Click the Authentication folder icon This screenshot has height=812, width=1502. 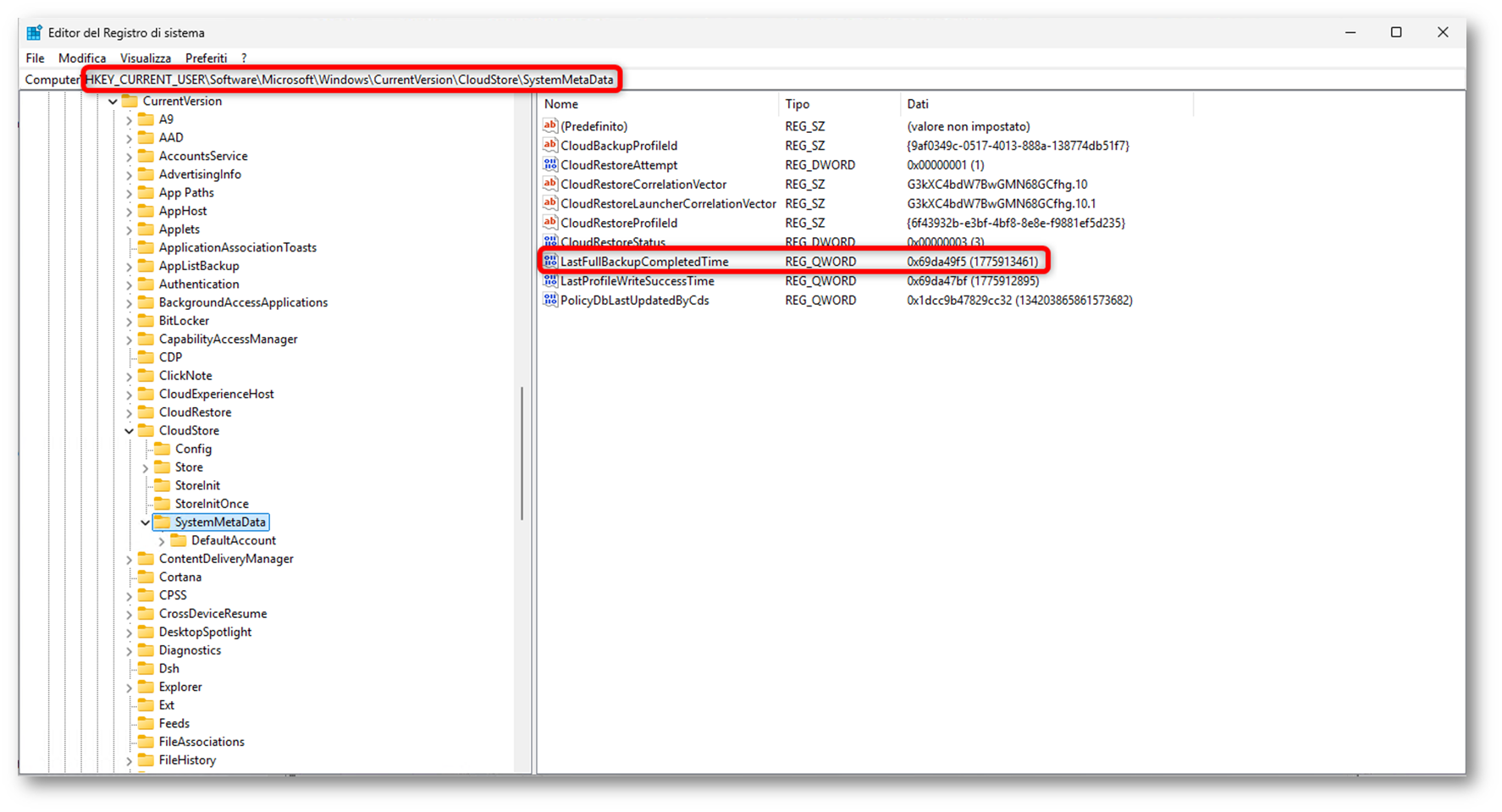[146, 284]
